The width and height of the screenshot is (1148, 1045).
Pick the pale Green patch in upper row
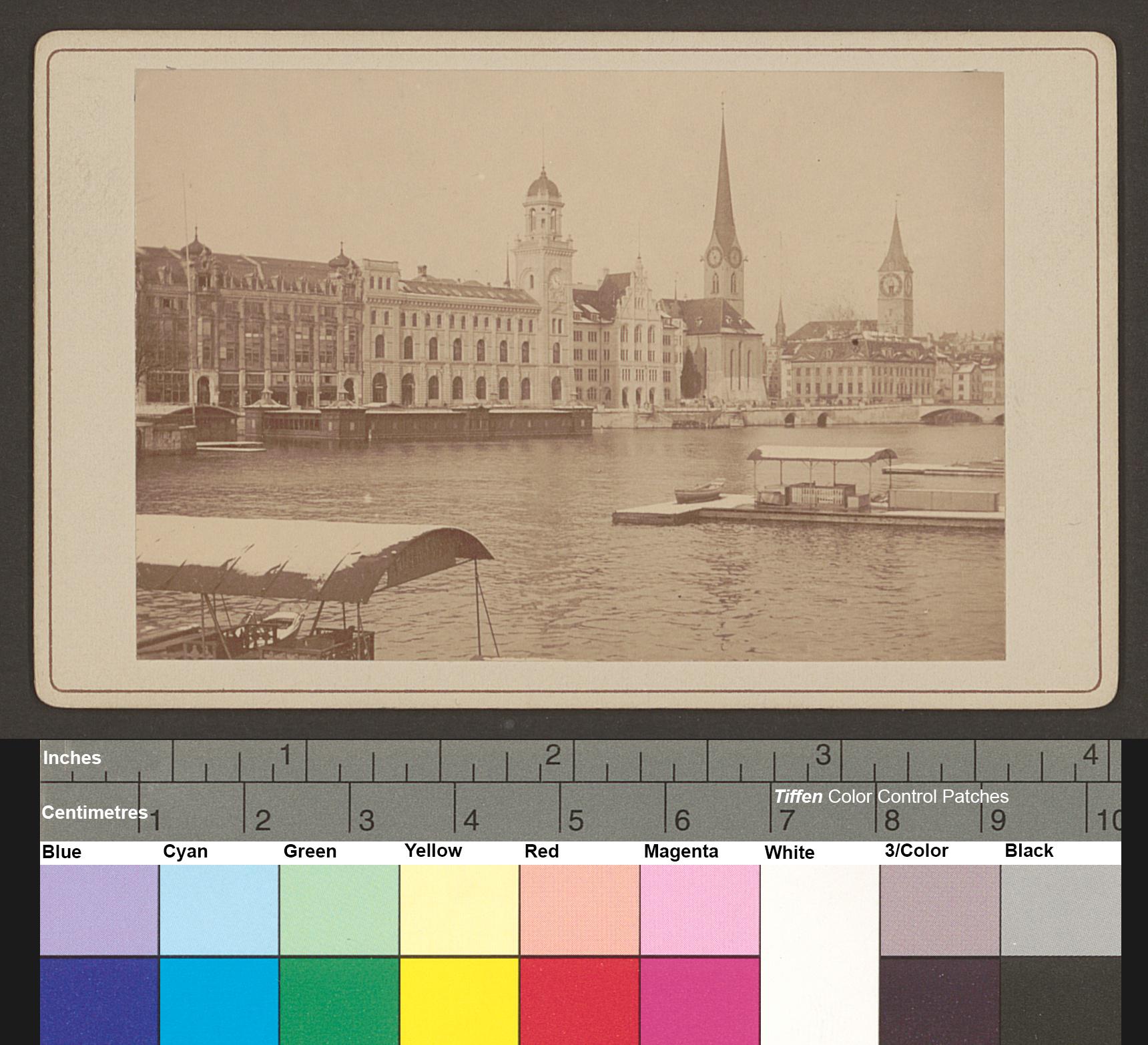pyautogui.click(x=339, y=910)
